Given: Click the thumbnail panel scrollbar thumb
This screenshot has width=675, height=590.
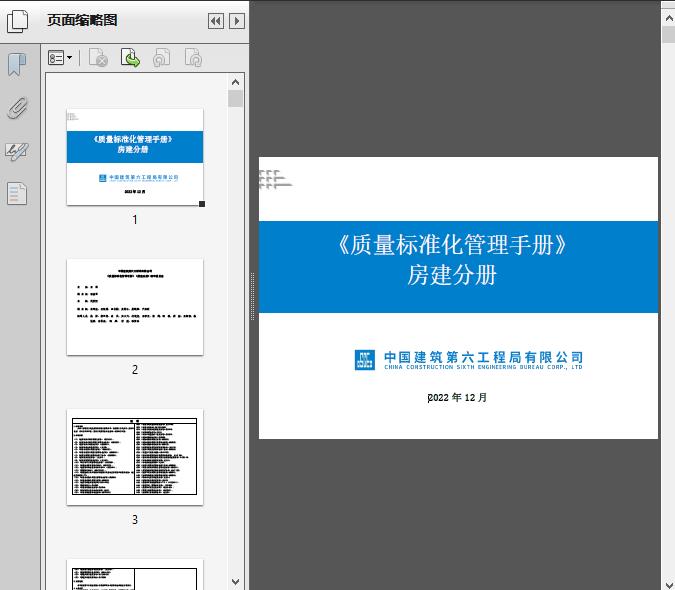Looking at the screenshot, I should [235, 99].
